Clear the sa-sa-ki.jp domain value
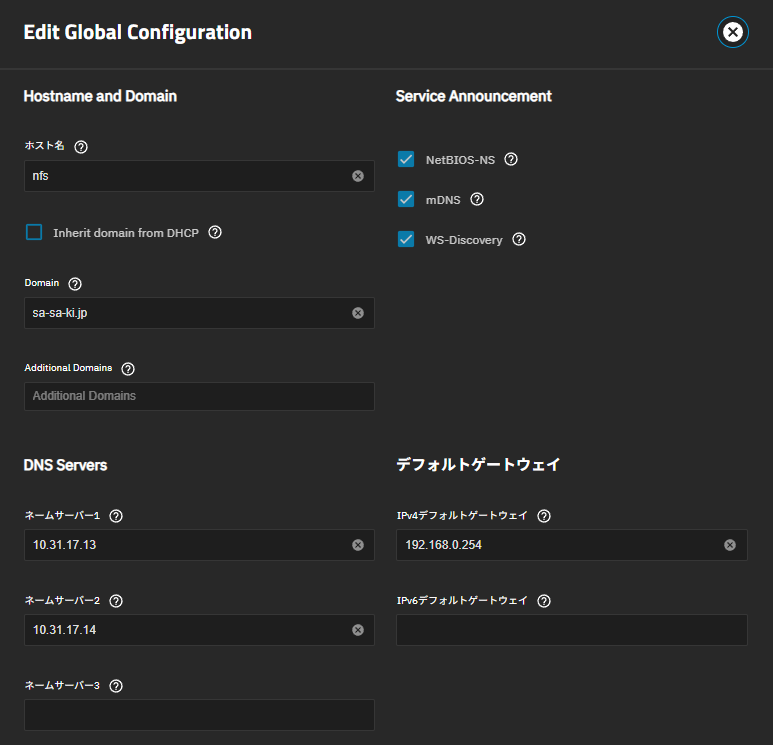 358,313
